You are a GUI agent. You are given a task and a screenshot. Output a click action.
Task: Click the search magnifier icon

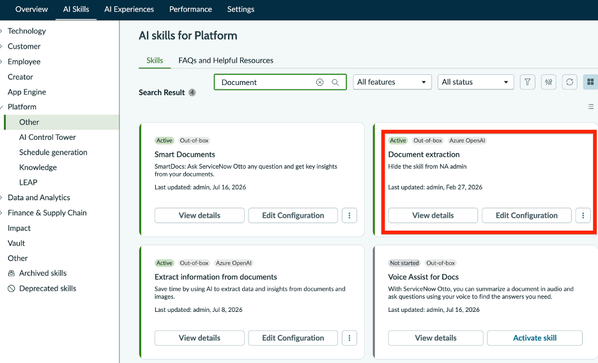click(x=335, y=82)
